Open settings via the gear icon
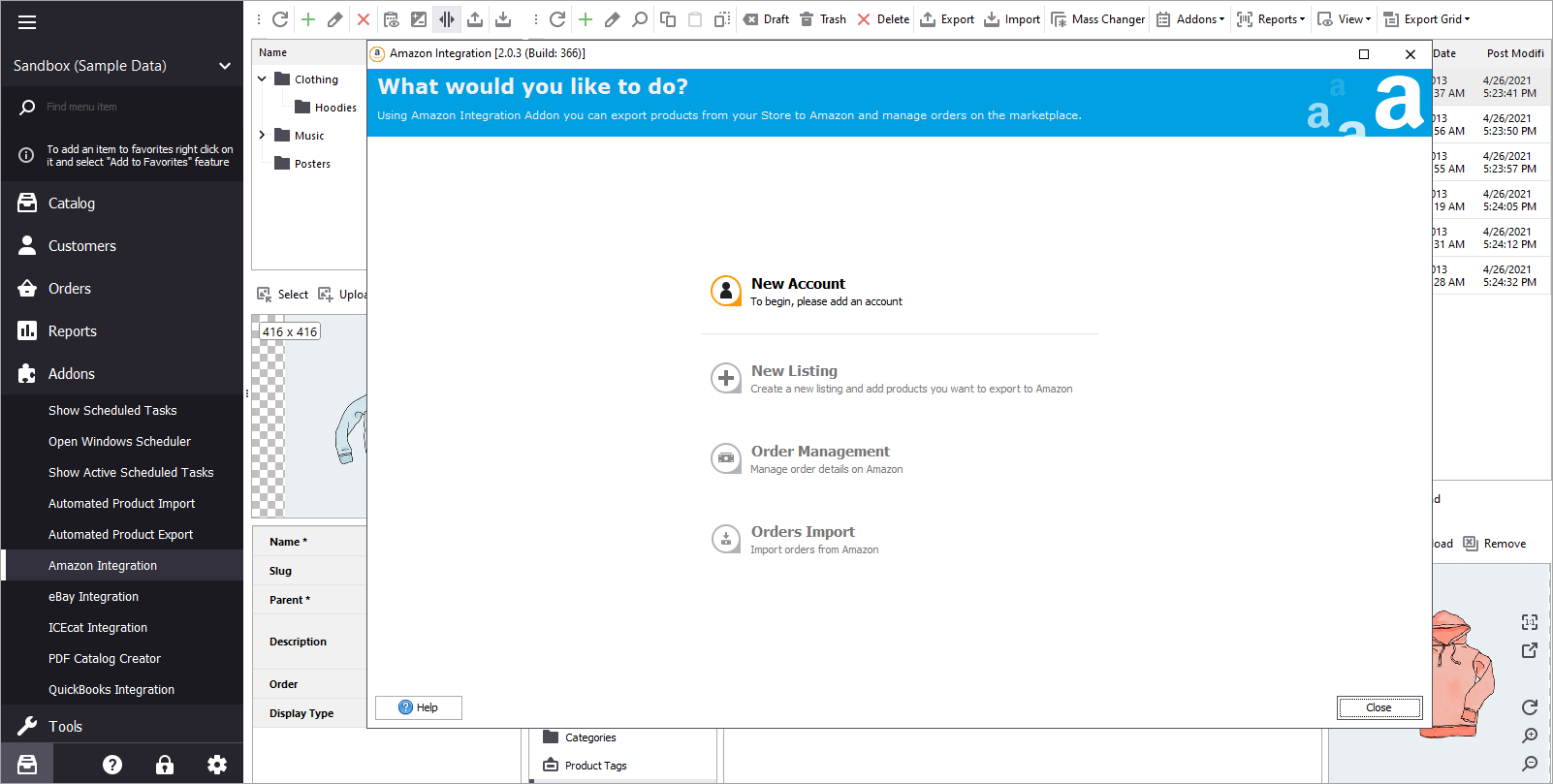 217,765
